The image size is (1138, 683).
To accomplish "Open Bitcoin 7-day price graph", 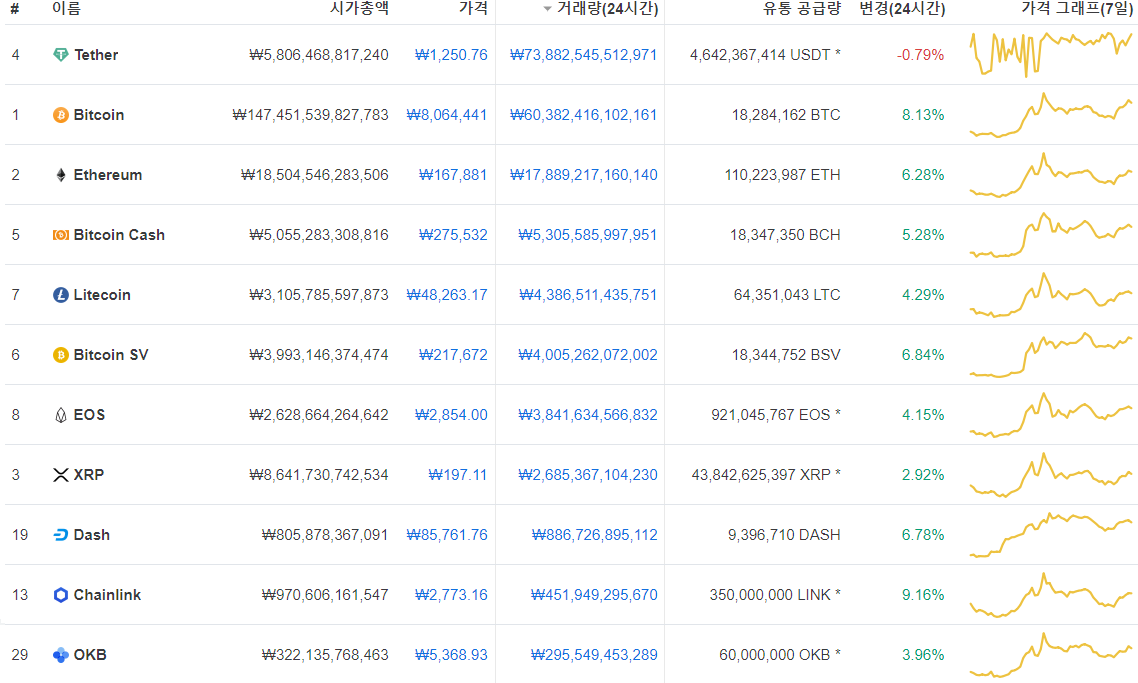I will (x=1051, y=115).
